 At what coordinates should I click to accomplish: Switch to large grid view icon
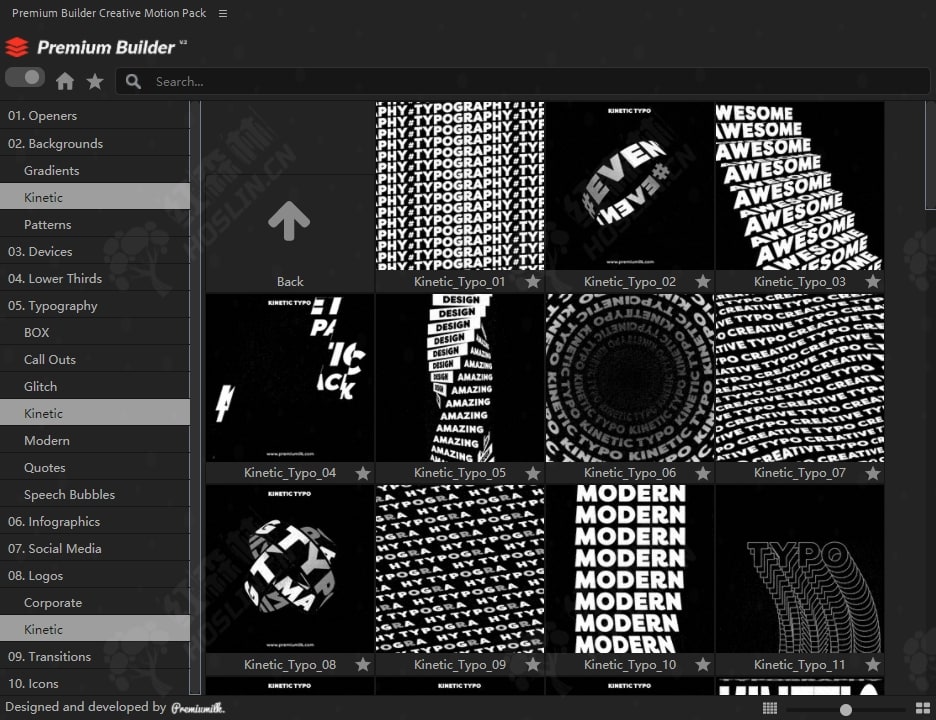923,708
